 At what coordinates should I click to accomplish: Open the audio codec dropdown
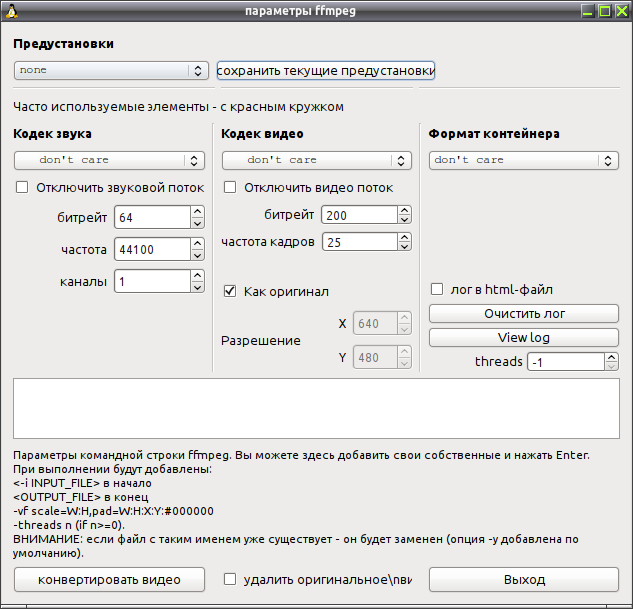(109, 160)
